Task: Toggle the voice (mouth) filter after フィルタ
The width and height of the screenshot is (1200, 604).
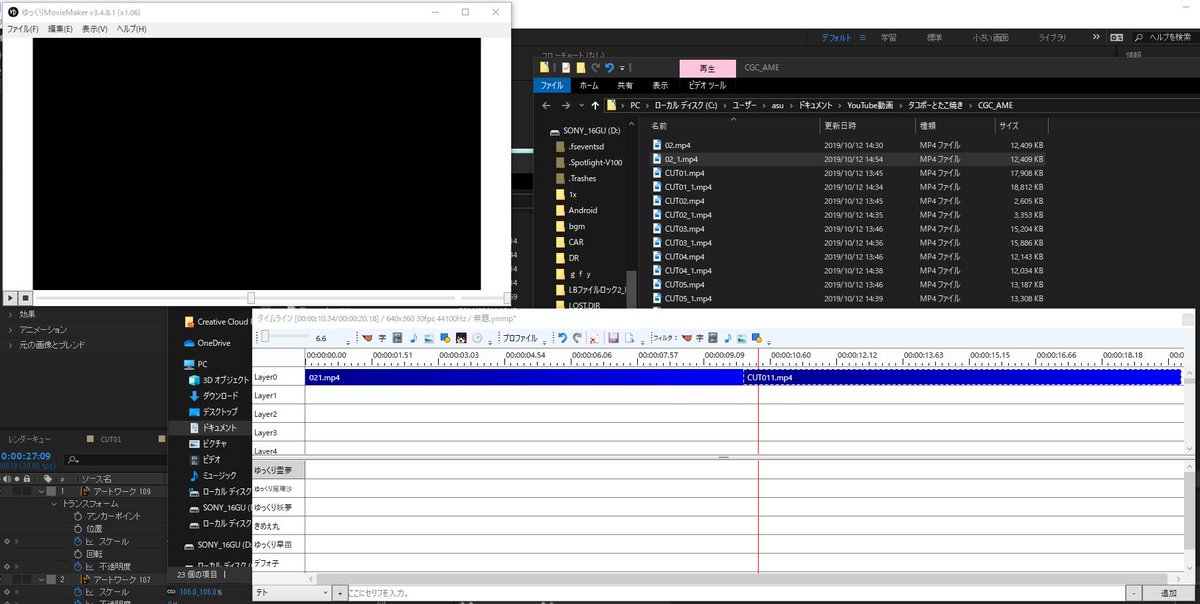Action: [x=687, y=338]
